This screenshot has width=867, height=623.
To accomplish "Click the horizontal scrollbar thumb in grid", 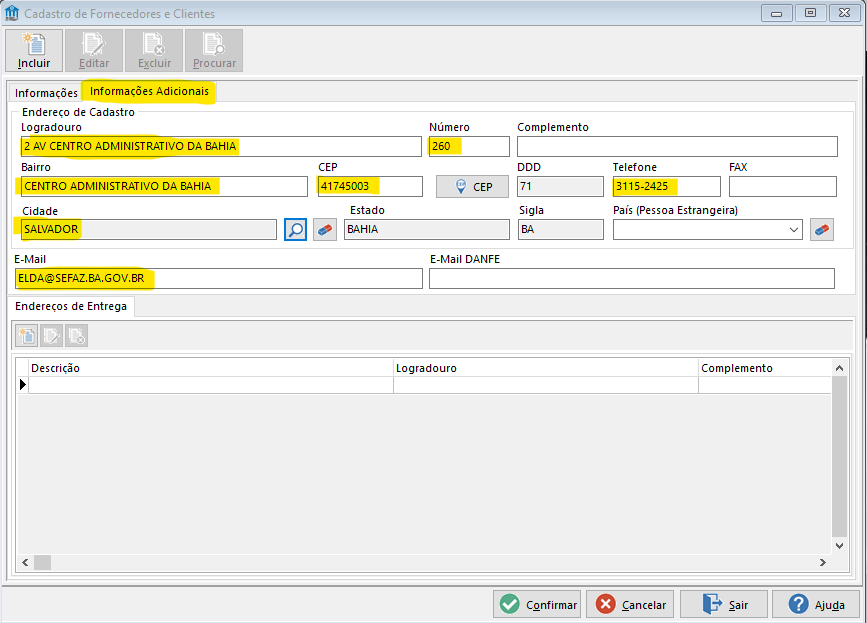I will click(43, 563).
